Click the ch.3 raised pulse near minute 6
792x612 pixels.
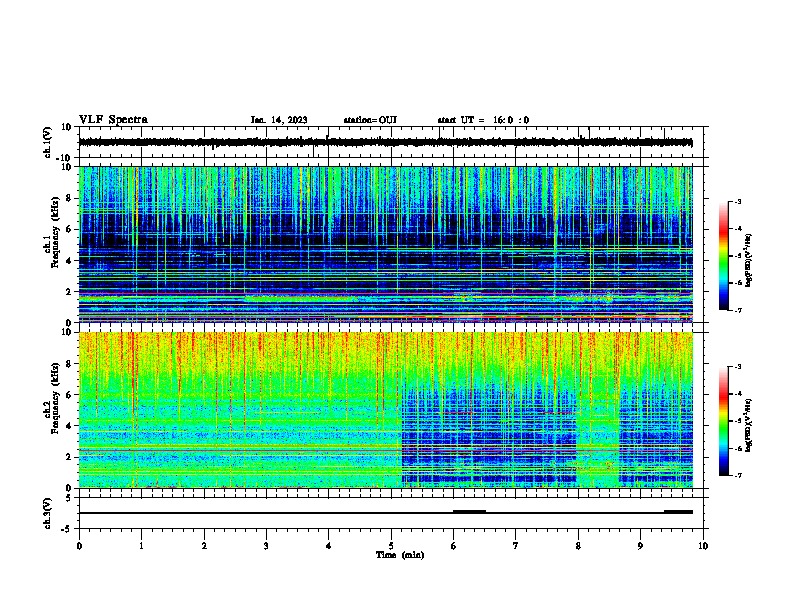[x=469, y=512]
